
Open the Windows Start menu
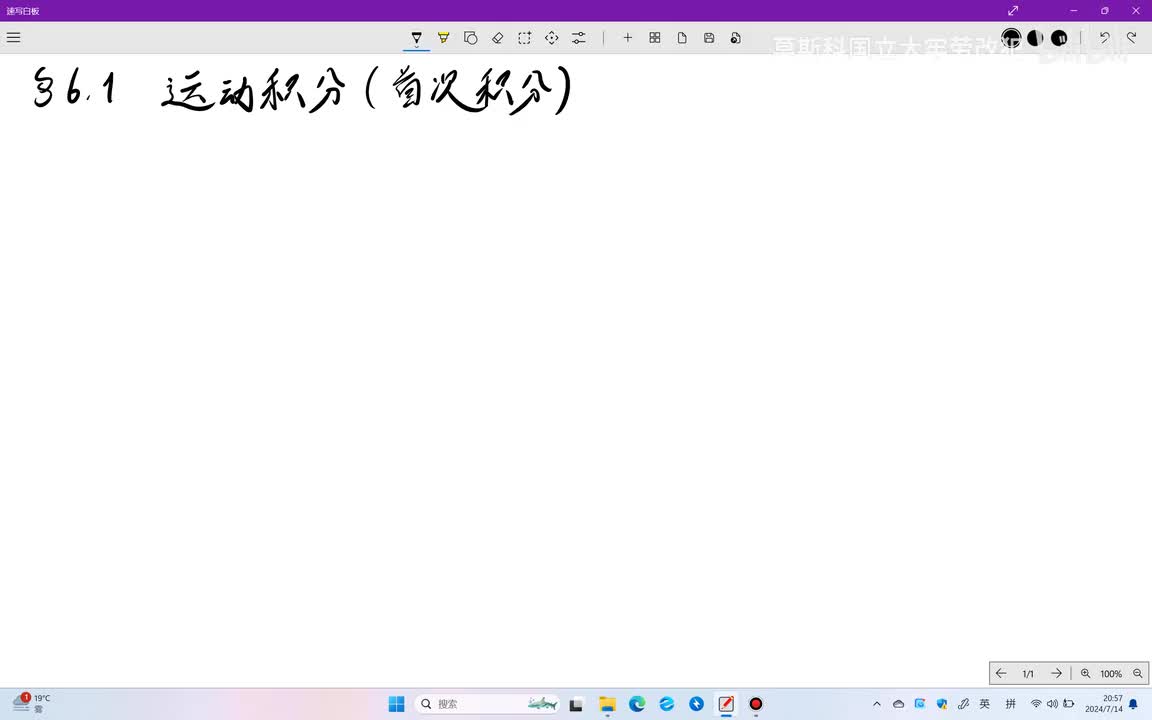[x=397, y=704]
